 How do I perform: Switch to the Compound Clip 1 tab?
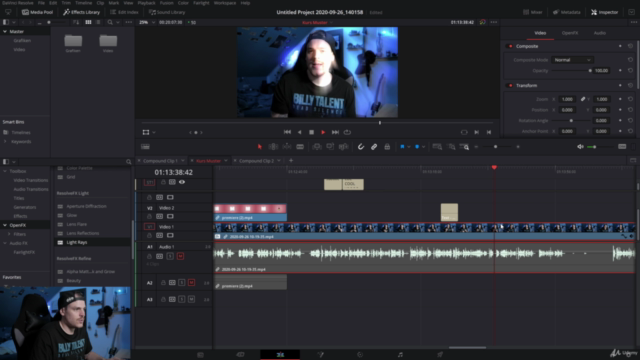click(x=160, y=161)
